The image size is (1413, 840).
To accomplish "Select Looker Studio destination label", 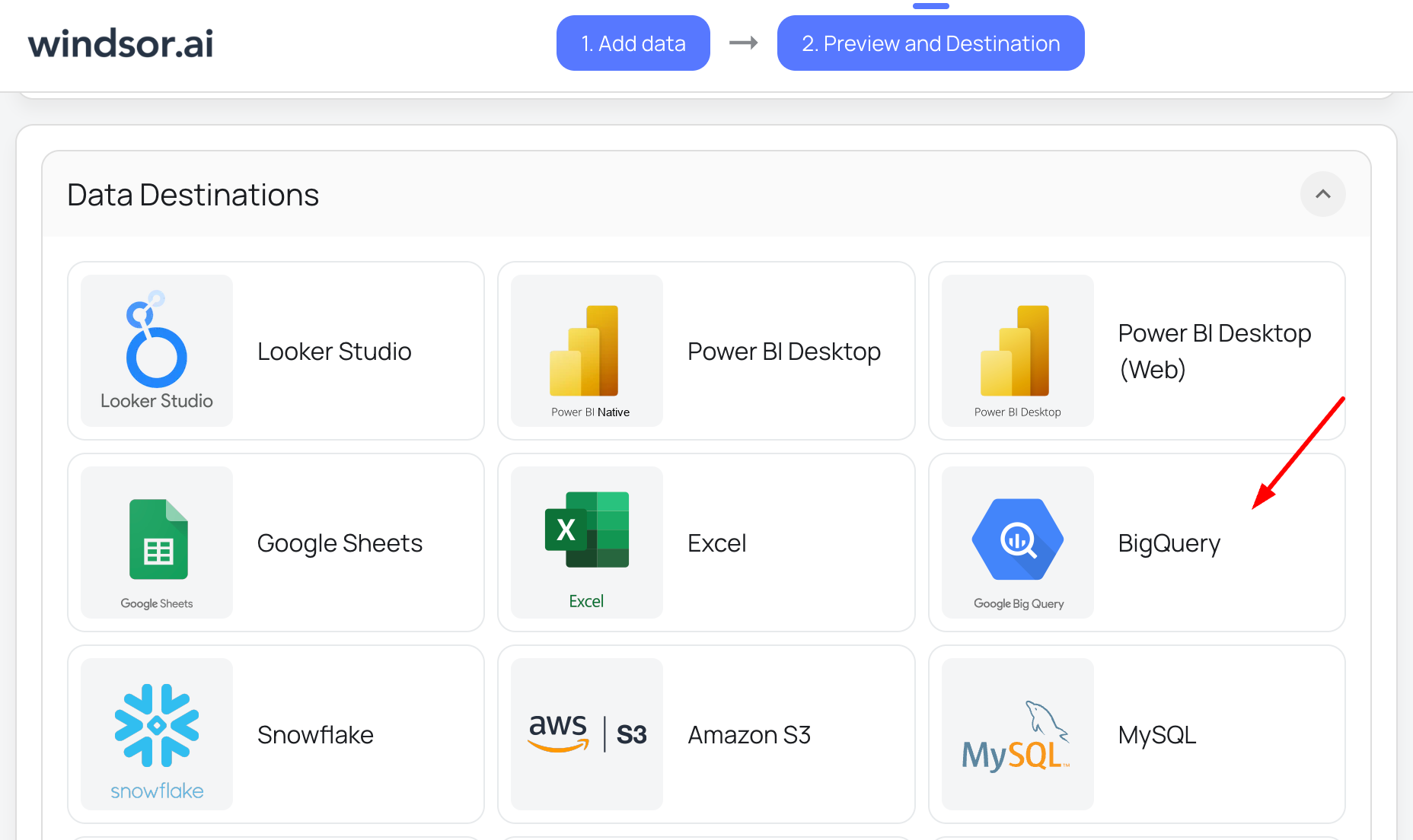I will 334,352.
